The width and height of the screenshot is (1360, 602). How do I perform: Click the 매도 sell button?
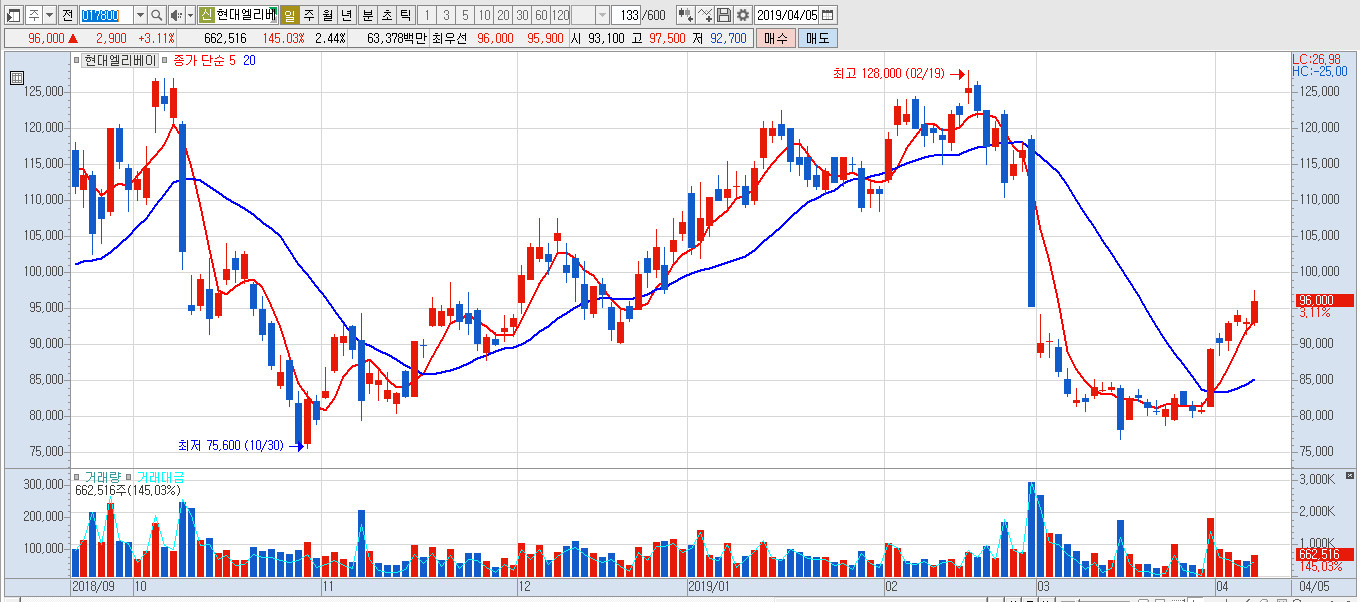tap(818, 38)
